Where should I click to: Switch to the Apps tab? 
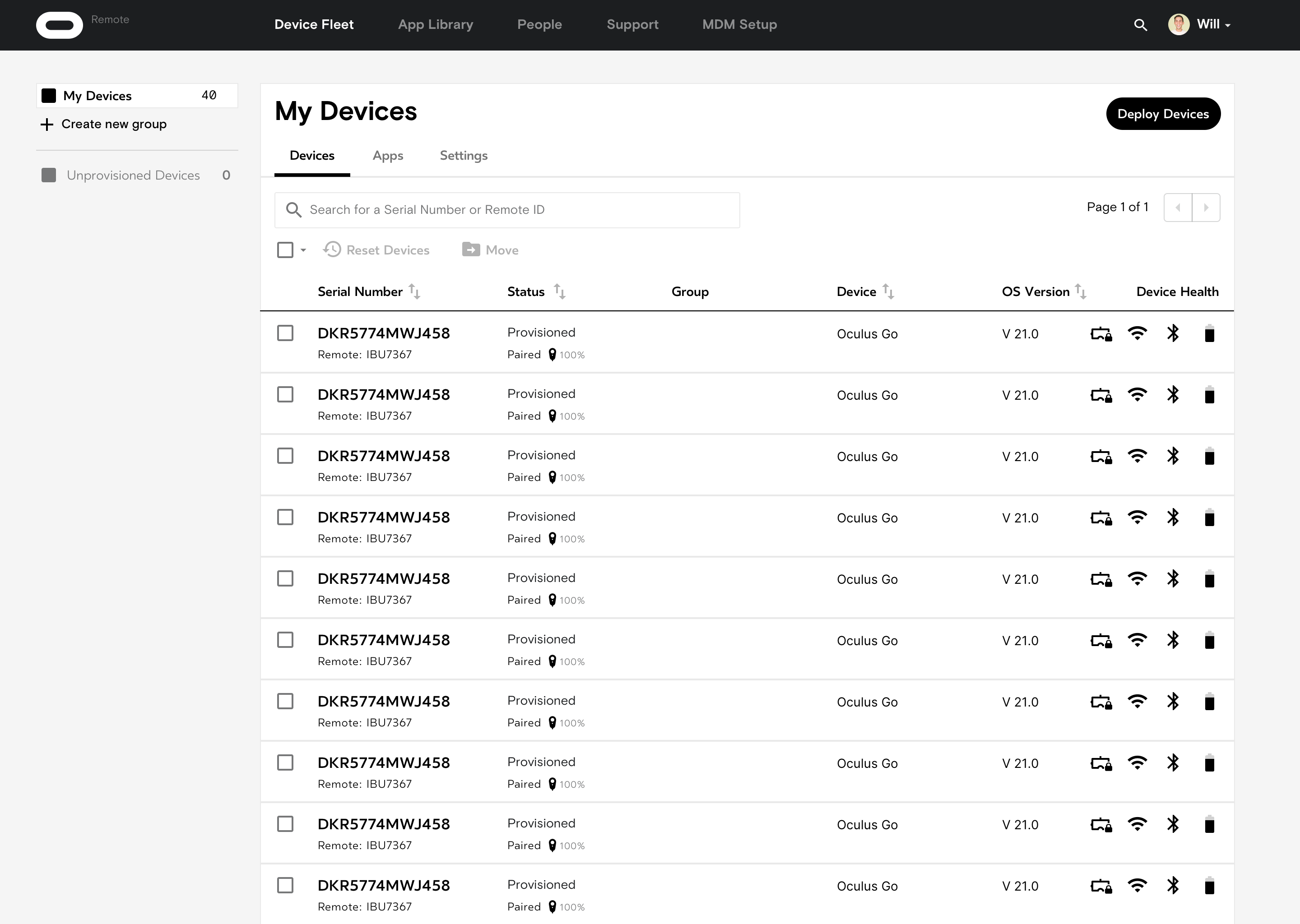coord(388,156)
